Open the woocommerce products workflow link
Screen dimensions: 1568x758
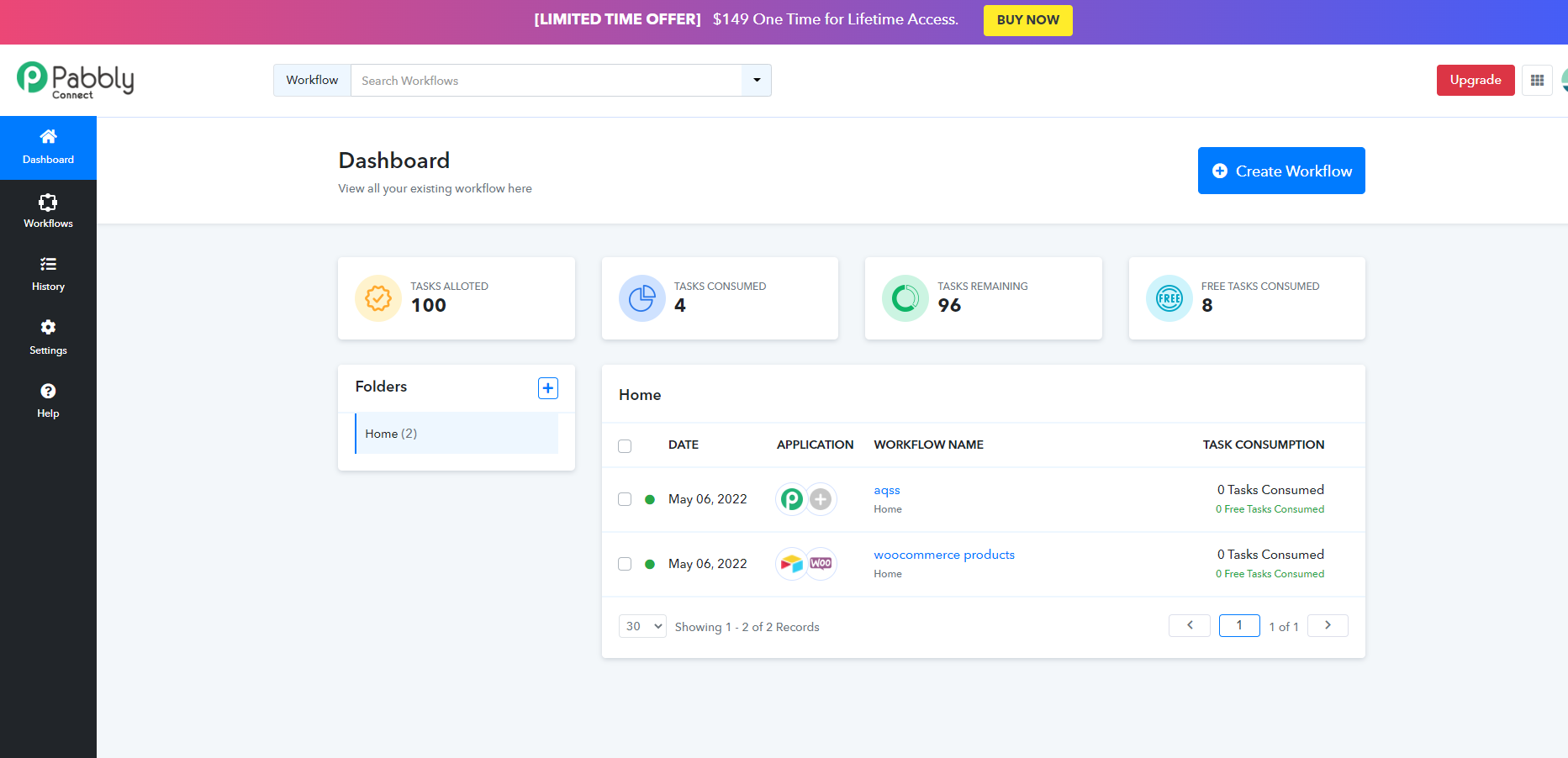(944, 555)
